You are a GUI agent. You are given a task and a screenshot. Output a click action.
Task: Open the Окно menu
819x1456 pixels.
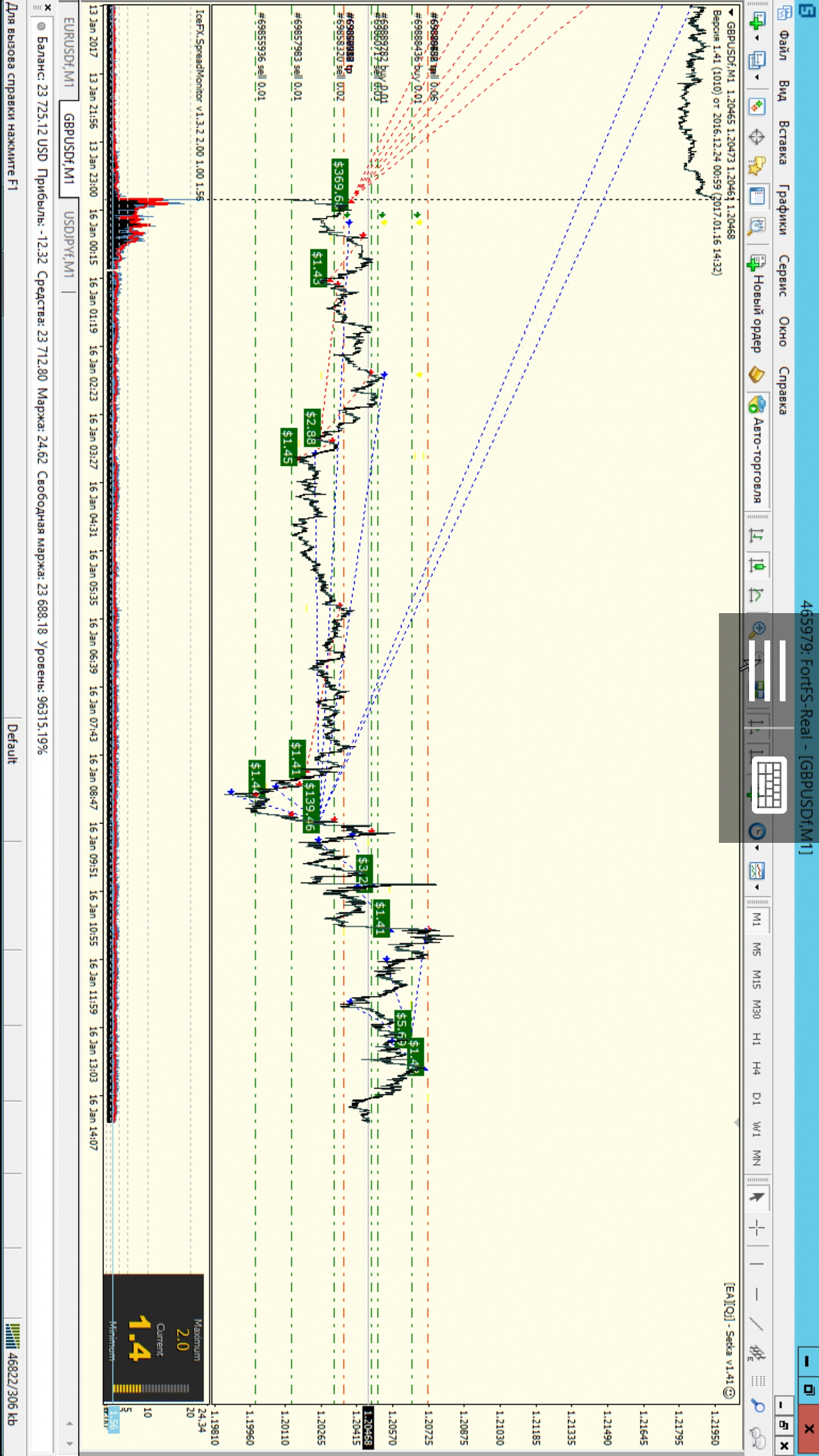tap(784, 331)
